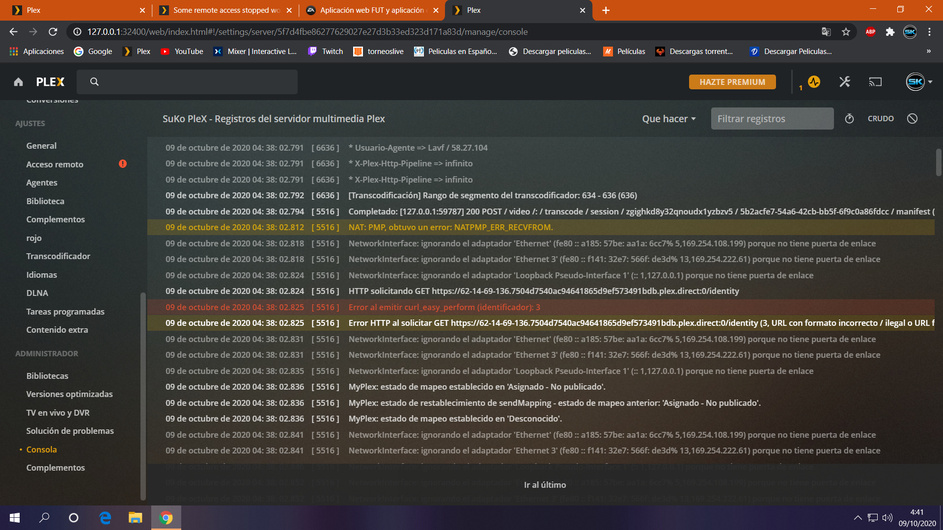The height and width of the screenshot is (530, 943).
Task: Open the volume speaker tray icon
Action: click(887, 517)
